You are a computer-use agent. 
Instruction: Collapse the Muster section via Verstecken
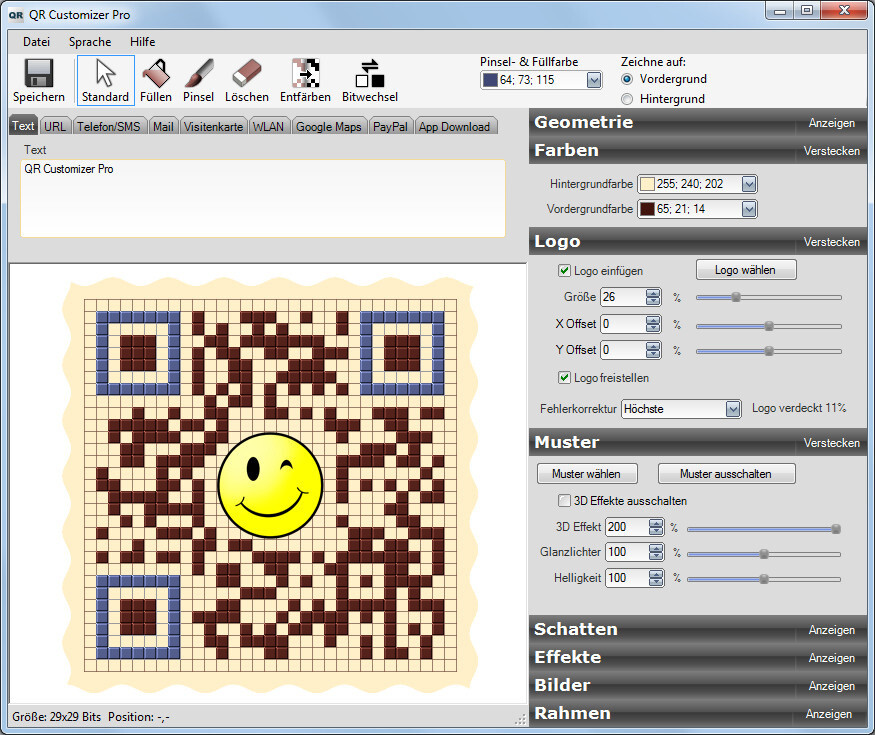click(831, 443)
